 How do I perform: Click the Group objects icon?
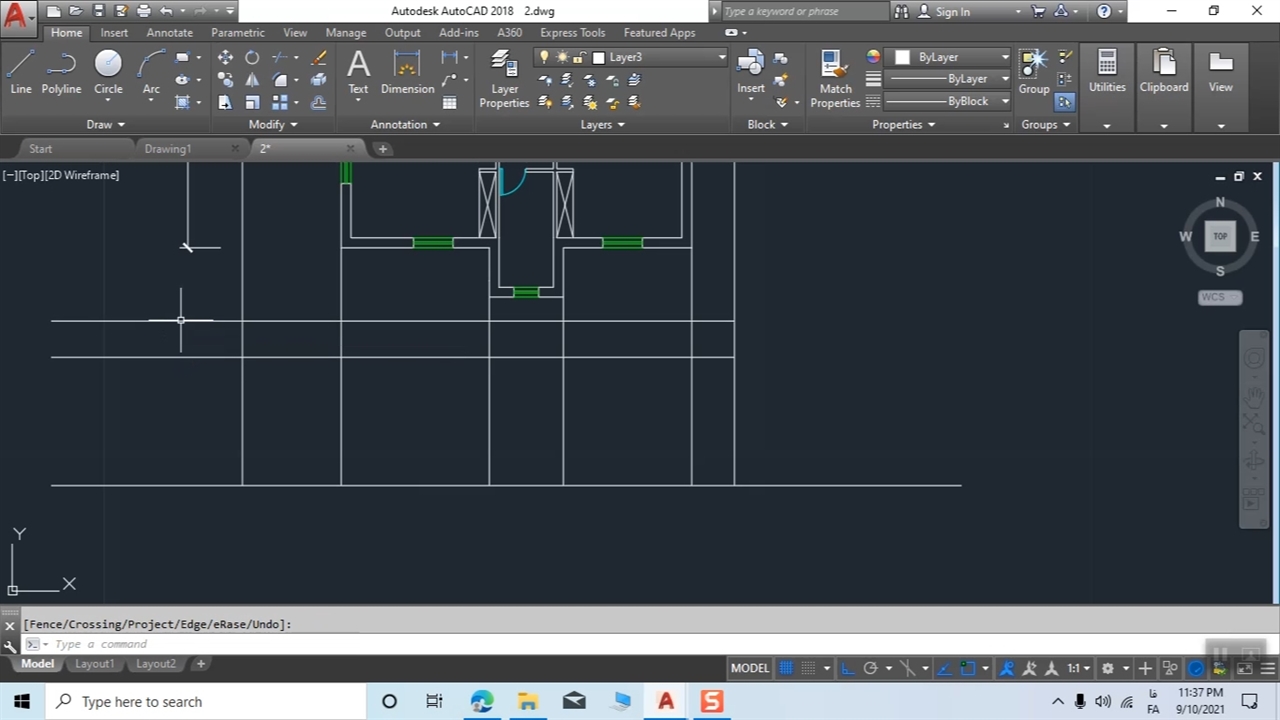click(1033, 72)
